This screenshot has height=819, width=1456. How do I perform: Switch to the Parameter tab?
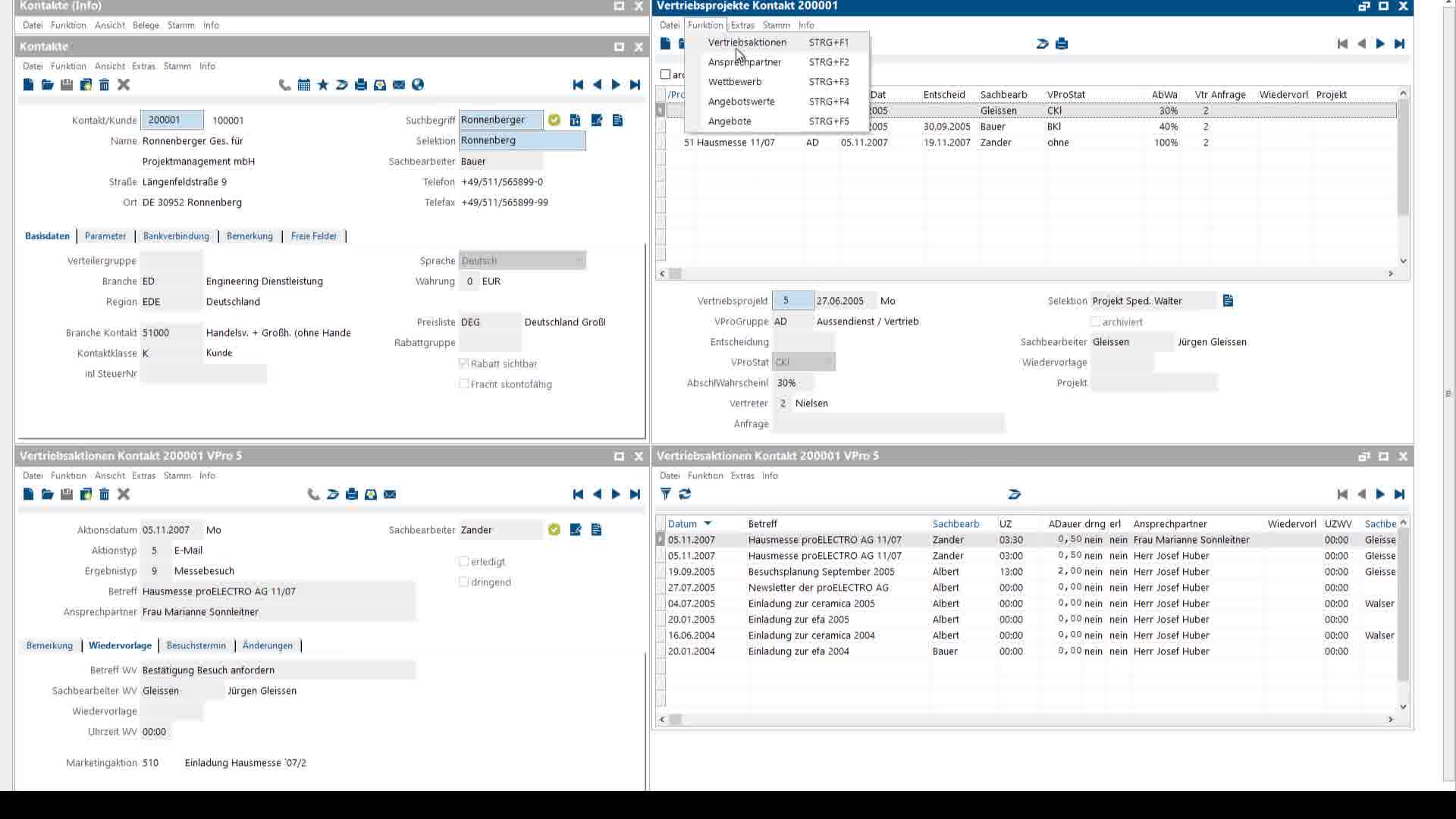click(x=105, y=236)
